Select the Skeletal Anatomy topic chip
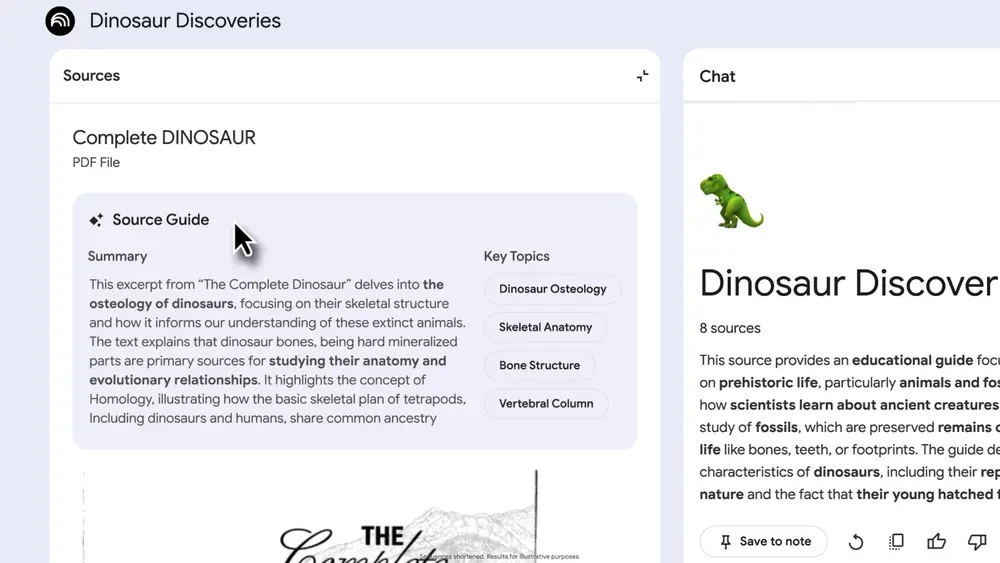 coord(545,327)
